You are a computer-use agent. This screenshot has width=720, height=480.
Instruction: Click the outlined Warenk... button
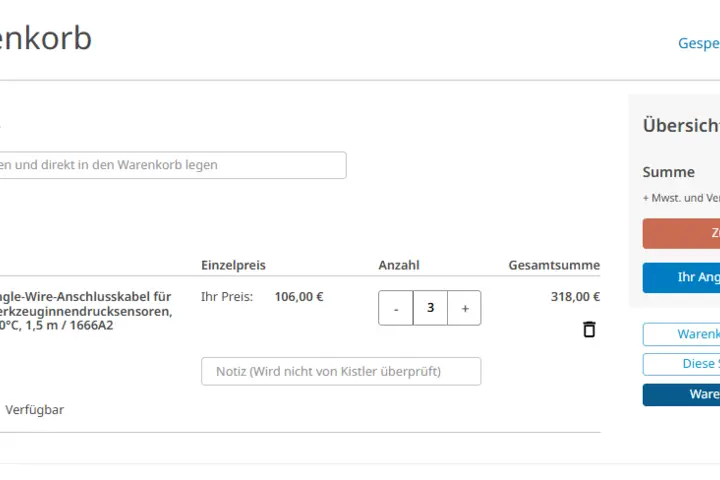[x=681, y=334]
